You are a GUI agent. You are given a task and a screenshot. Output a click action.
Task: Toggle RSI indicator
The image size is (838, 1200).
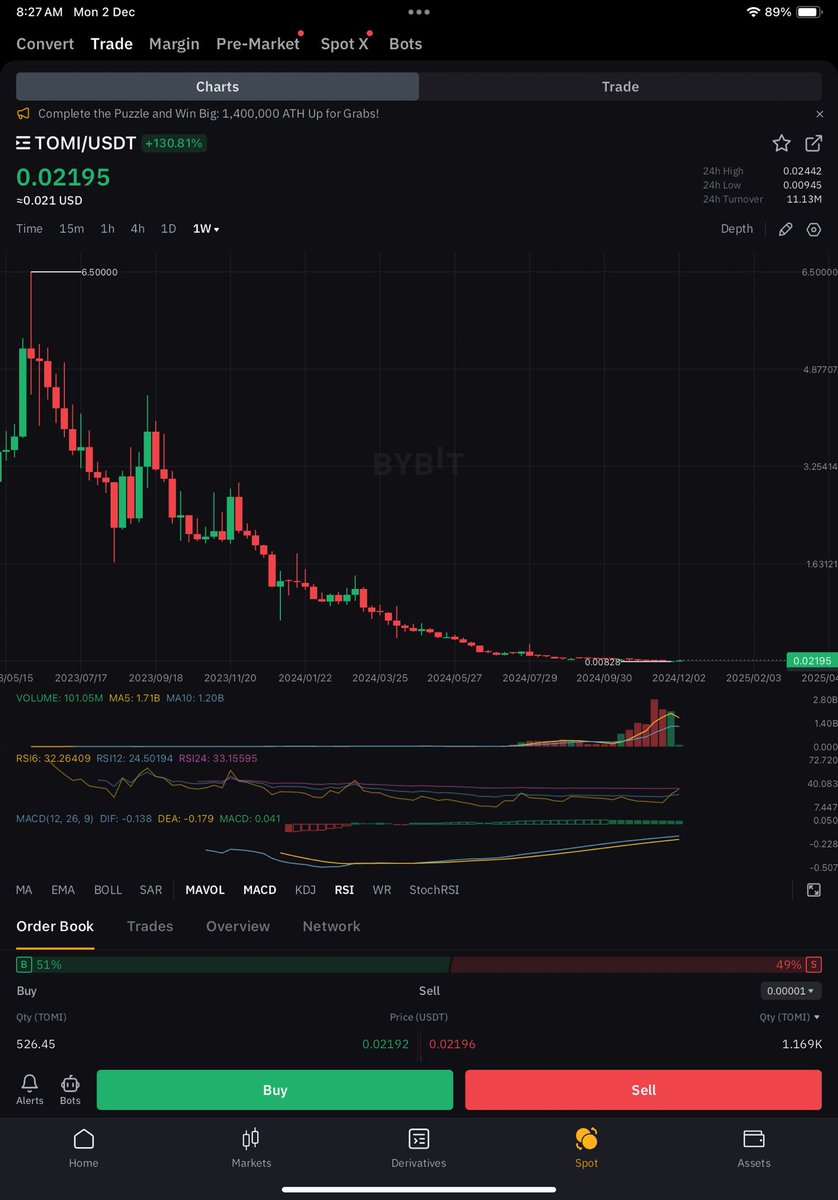pyautogui.click(x=344, y=889)
